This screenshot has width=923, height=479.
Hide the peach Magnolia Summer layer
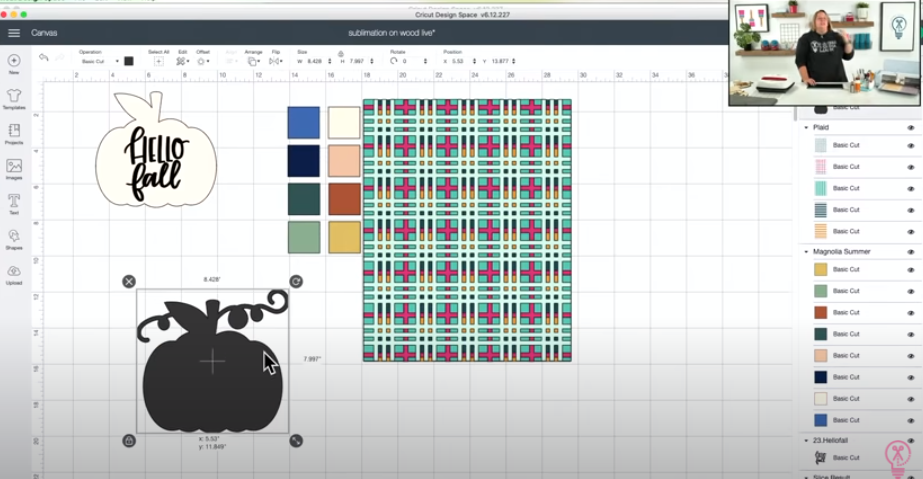[x=911, y=356]
